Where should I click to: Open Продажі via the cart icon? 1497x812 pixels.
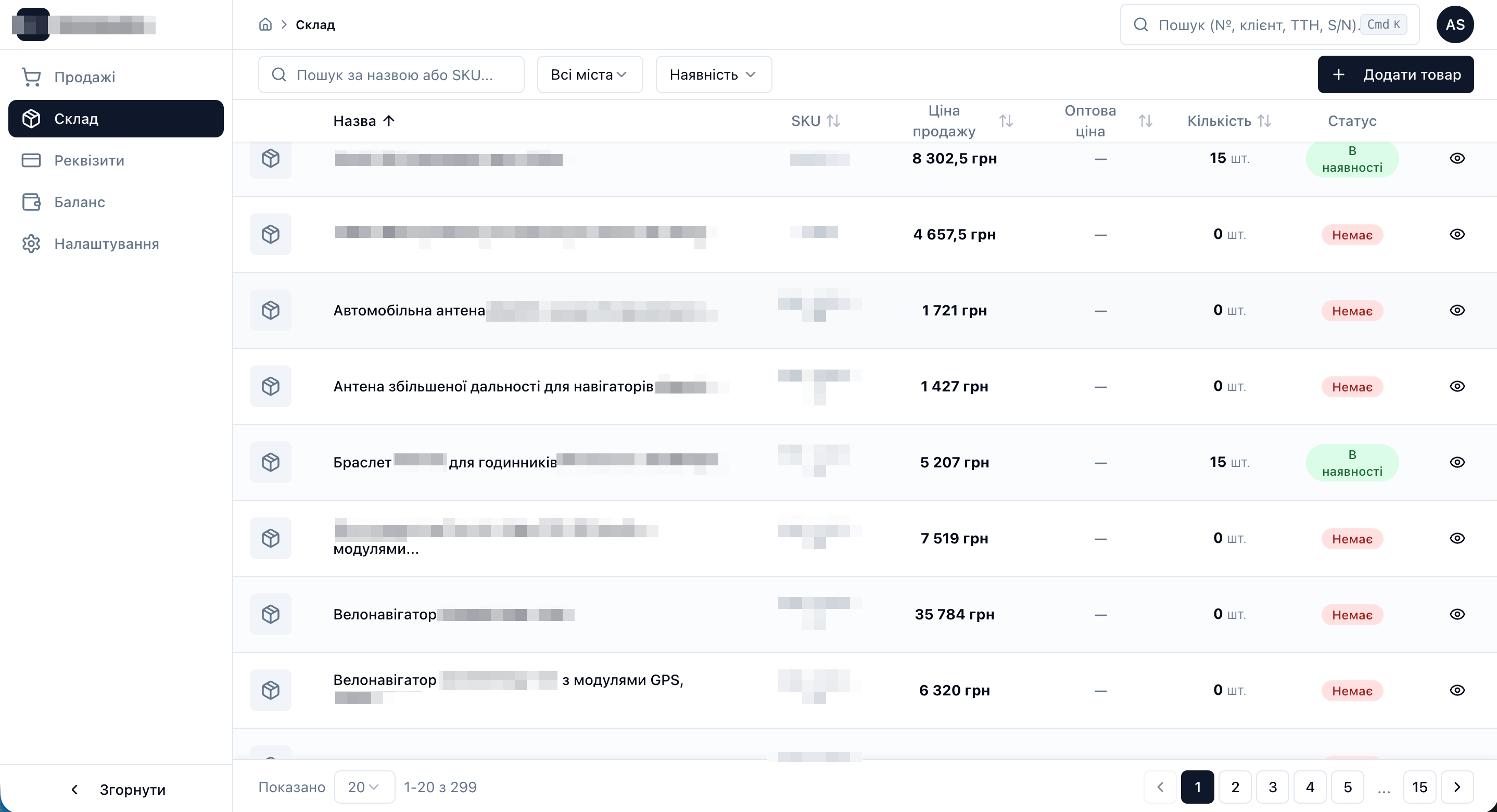click(x=31, y=77)
